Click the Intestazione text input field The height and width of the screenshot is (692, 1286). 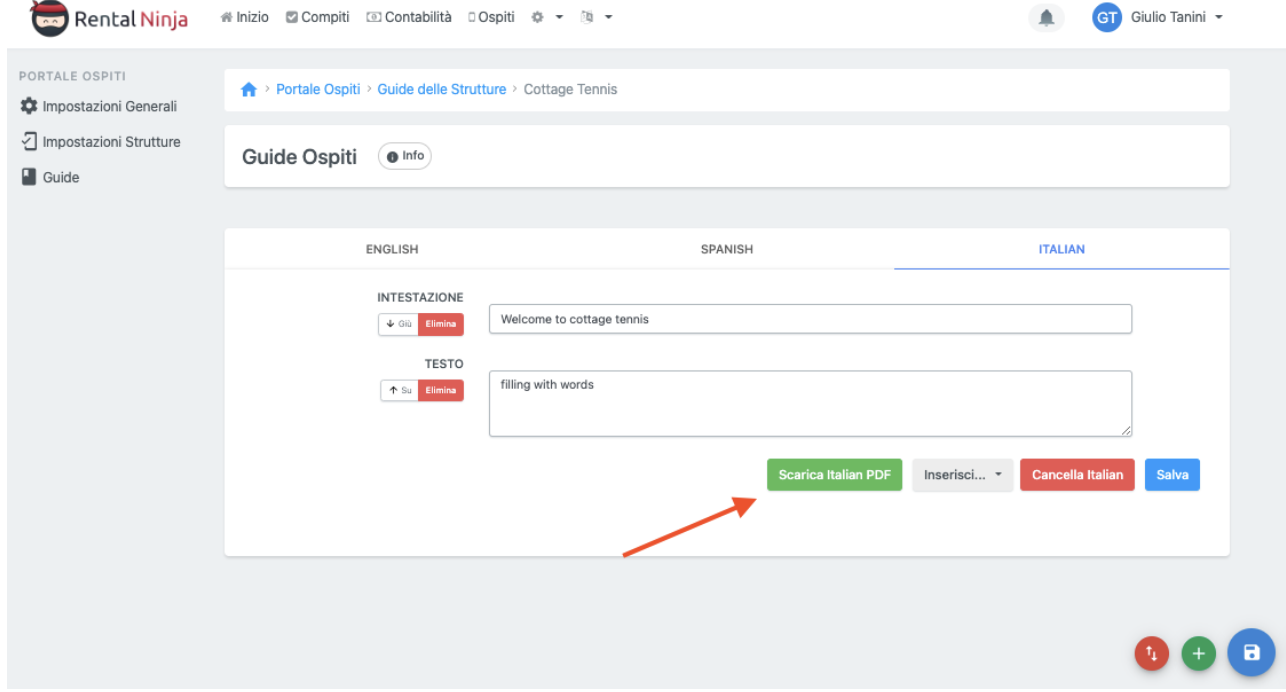810,319
